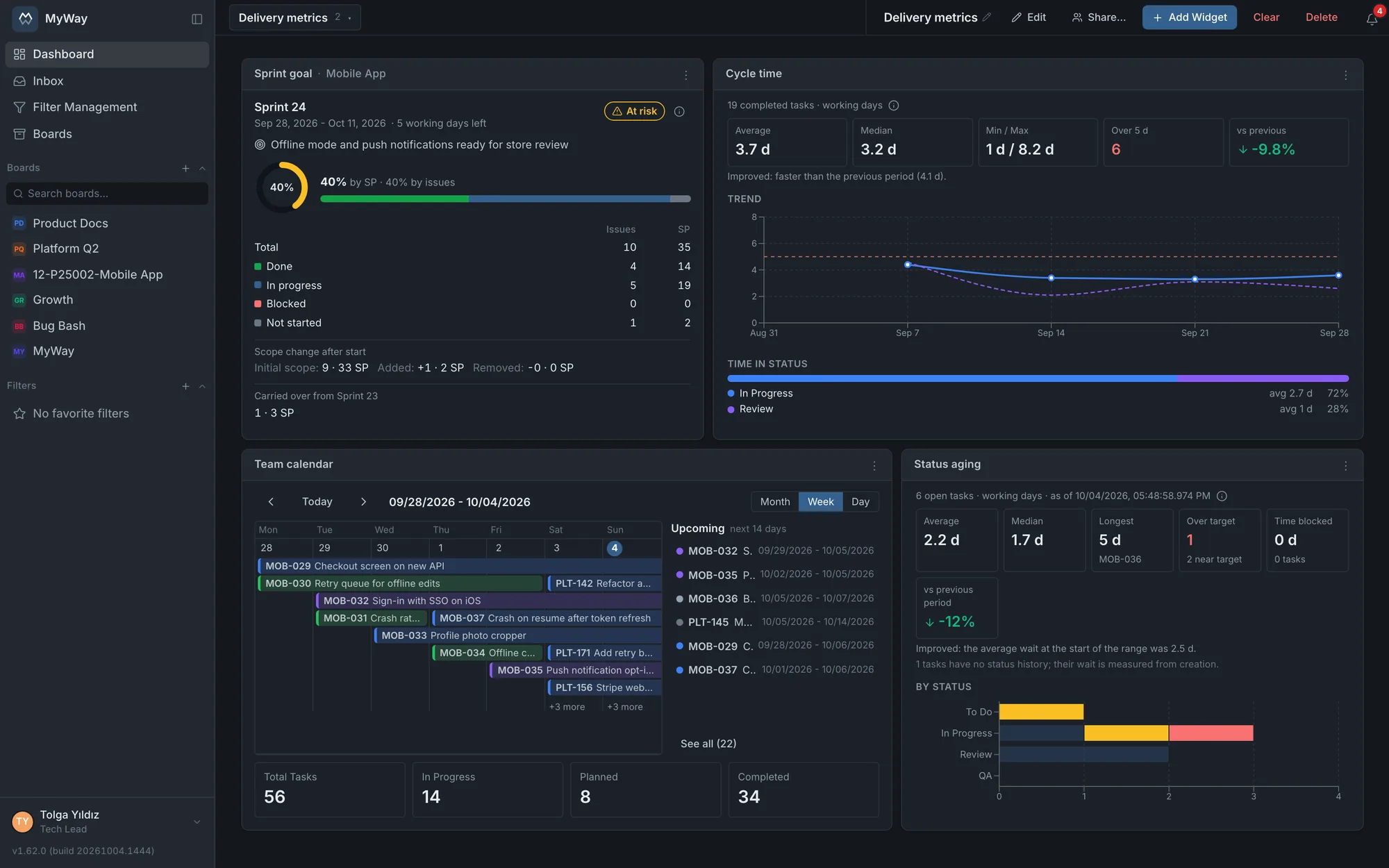The height and width of the screenshot is (868, 1389).
Task: Open the Bug Bash board
Action: pyautogui.click(x=107, y=326)
